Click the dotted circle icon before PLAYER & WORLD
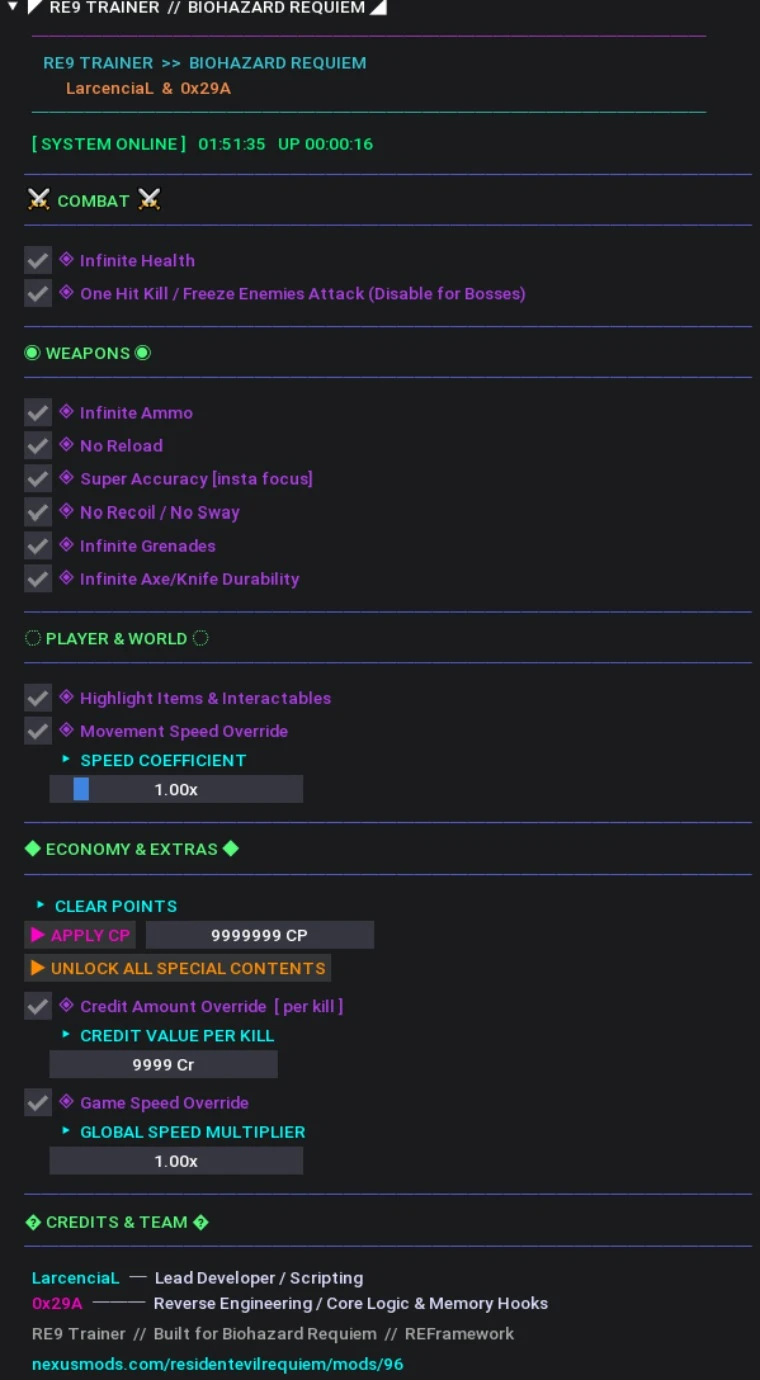The height and width of the screenshot is (1380, 760). point(32,638)
